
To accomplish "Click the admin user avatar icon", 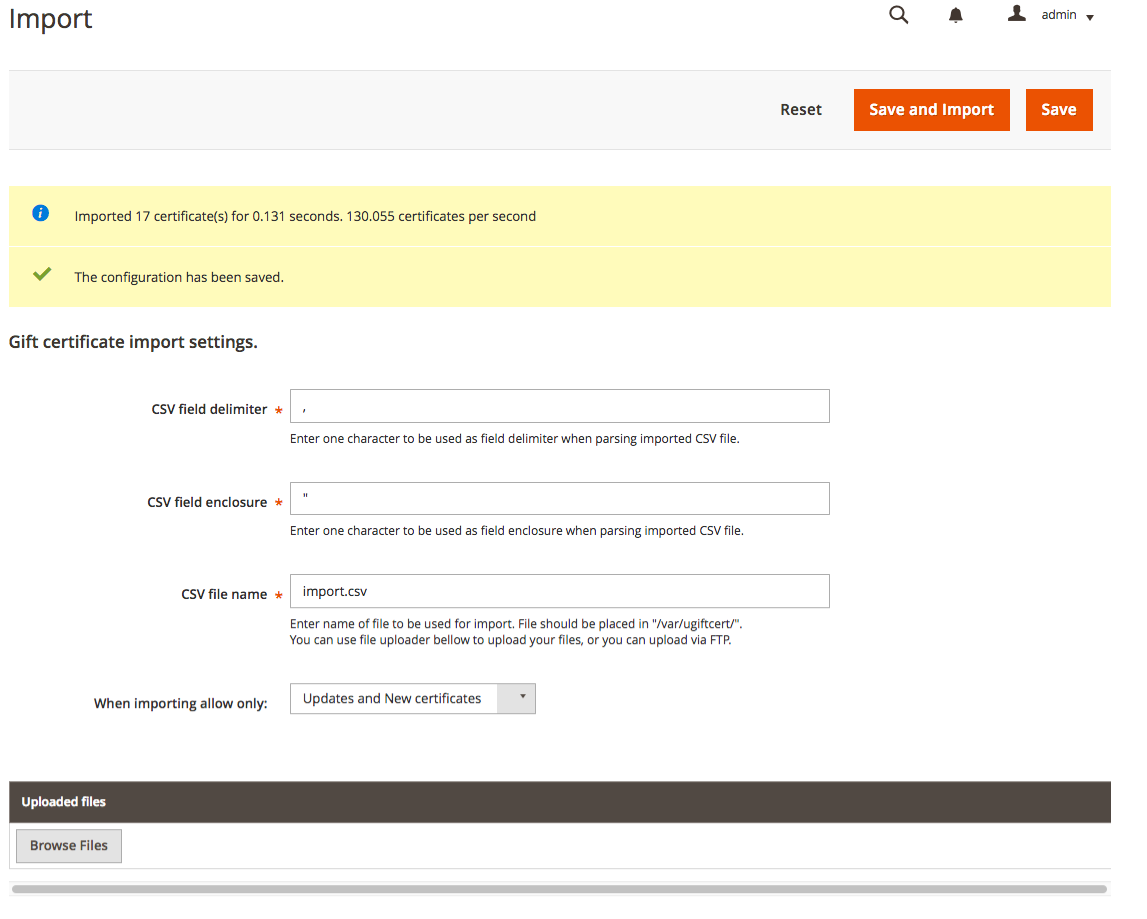I will pyautogui.click(x=1016, y=13).
